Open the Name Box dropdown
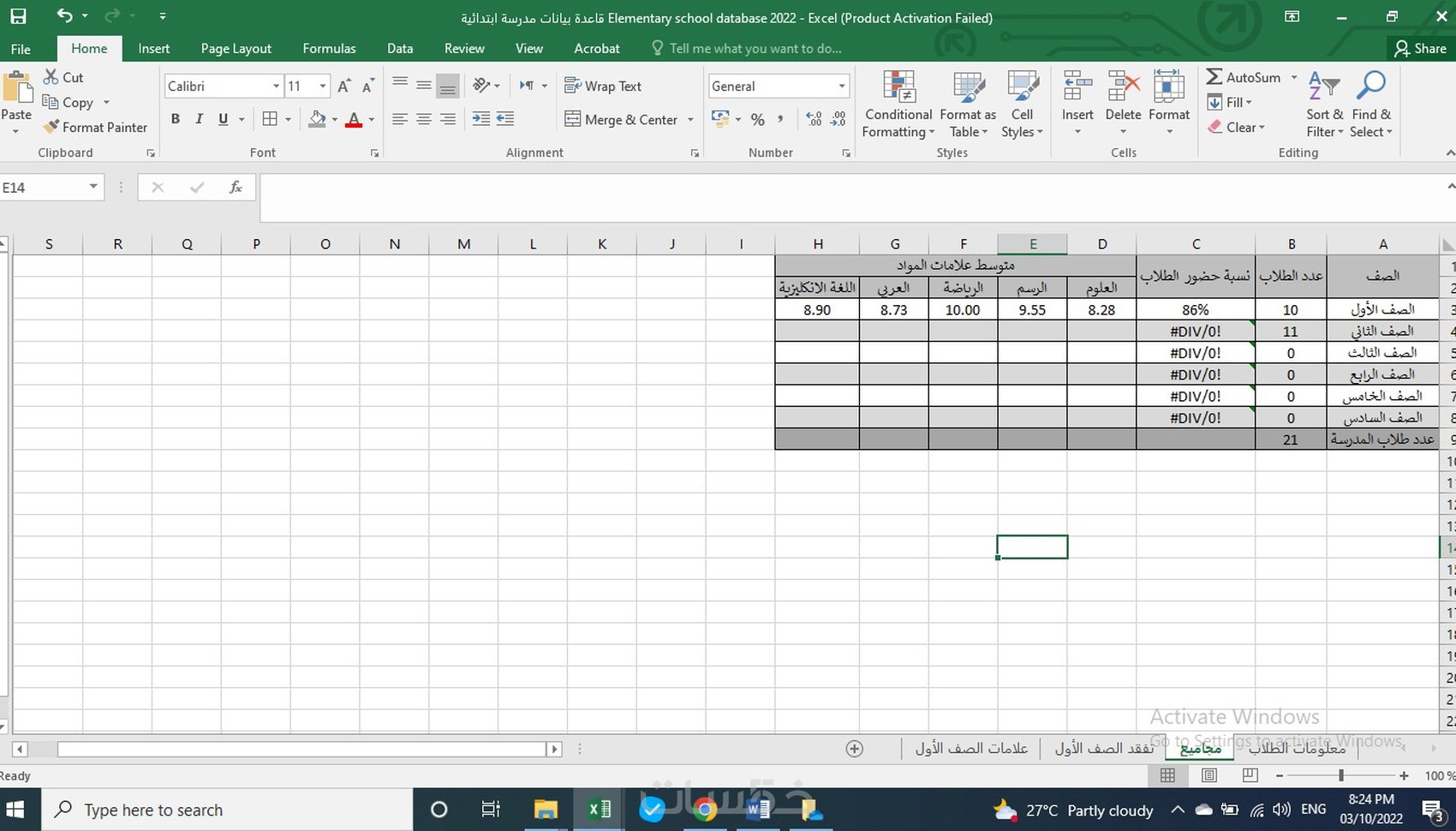Screen dimensions: 1456x831 click(x=93, y=187)
